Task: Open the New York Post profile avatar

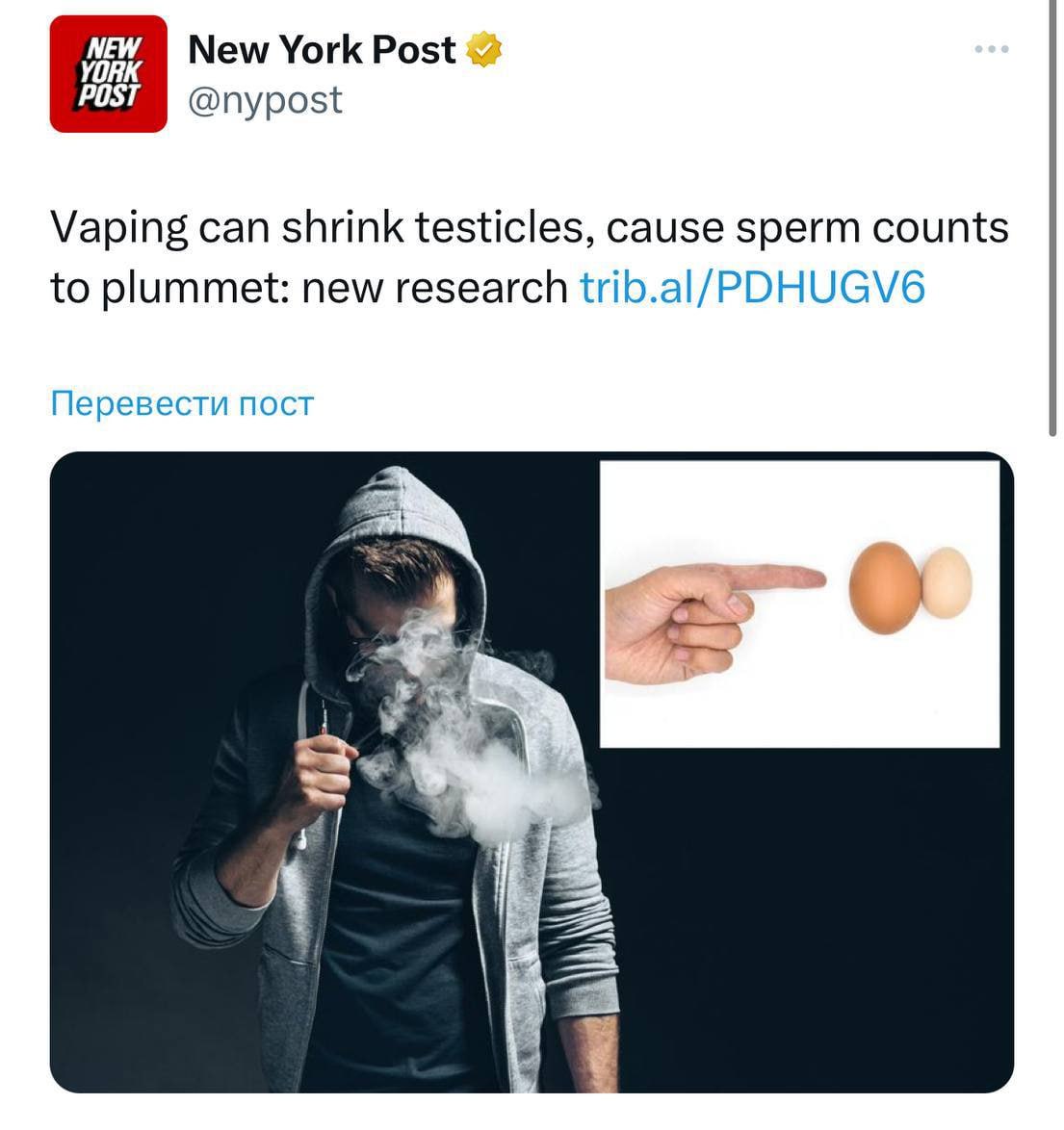Action: pos(108,73)
